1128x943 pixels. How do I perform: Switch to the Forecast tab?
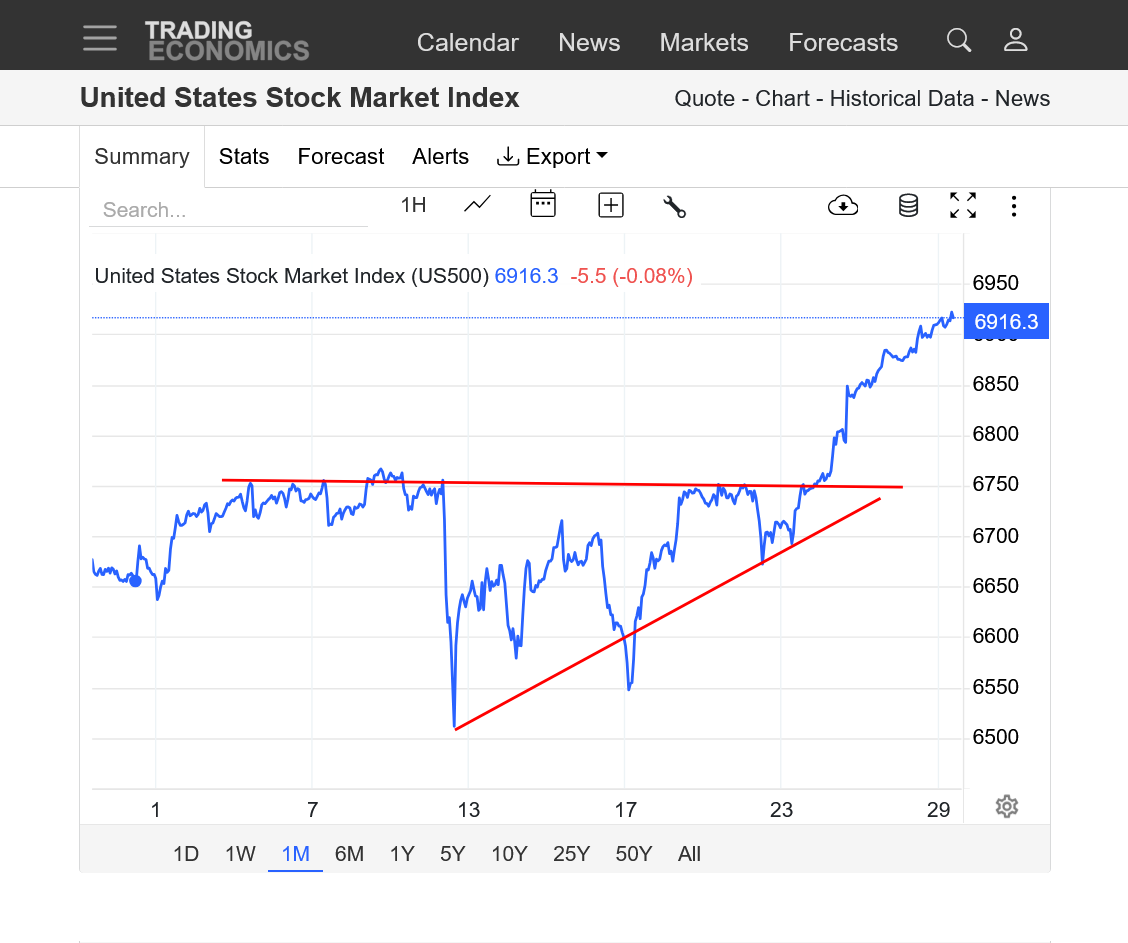(341, 157)
